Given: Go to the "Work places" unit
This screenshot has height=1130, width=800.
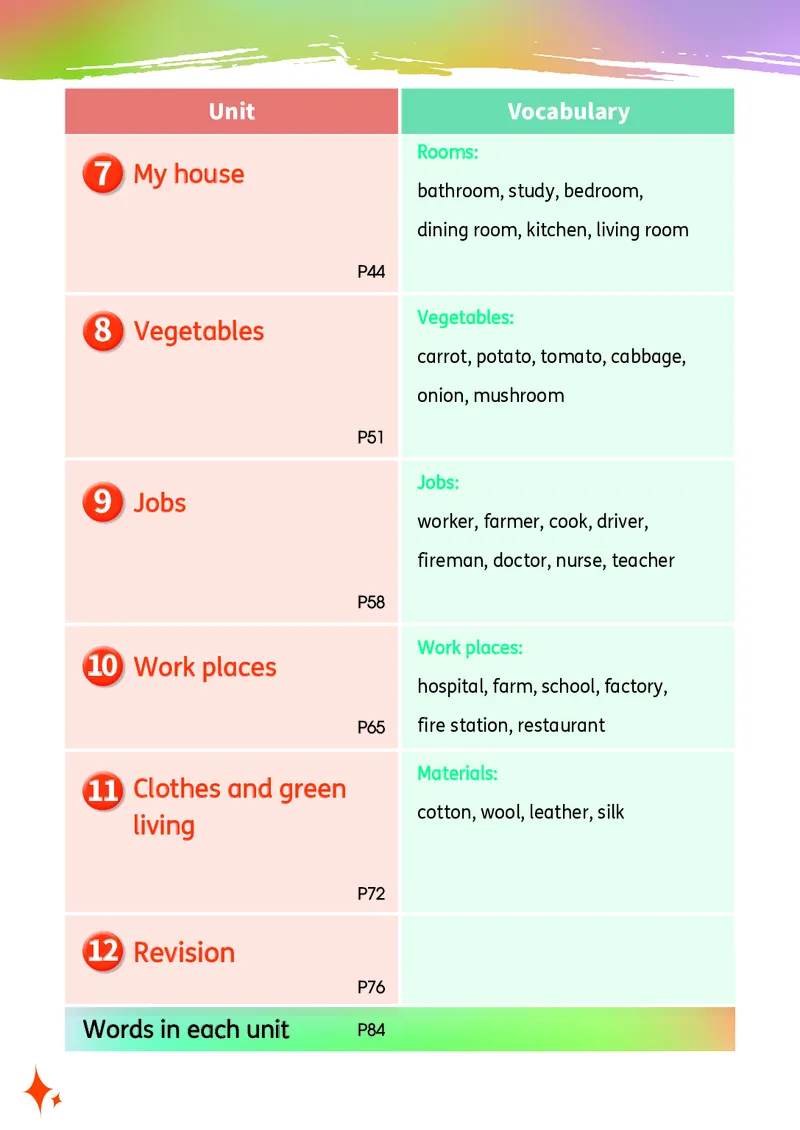Looking at the screenshot, I should point(205,667).
